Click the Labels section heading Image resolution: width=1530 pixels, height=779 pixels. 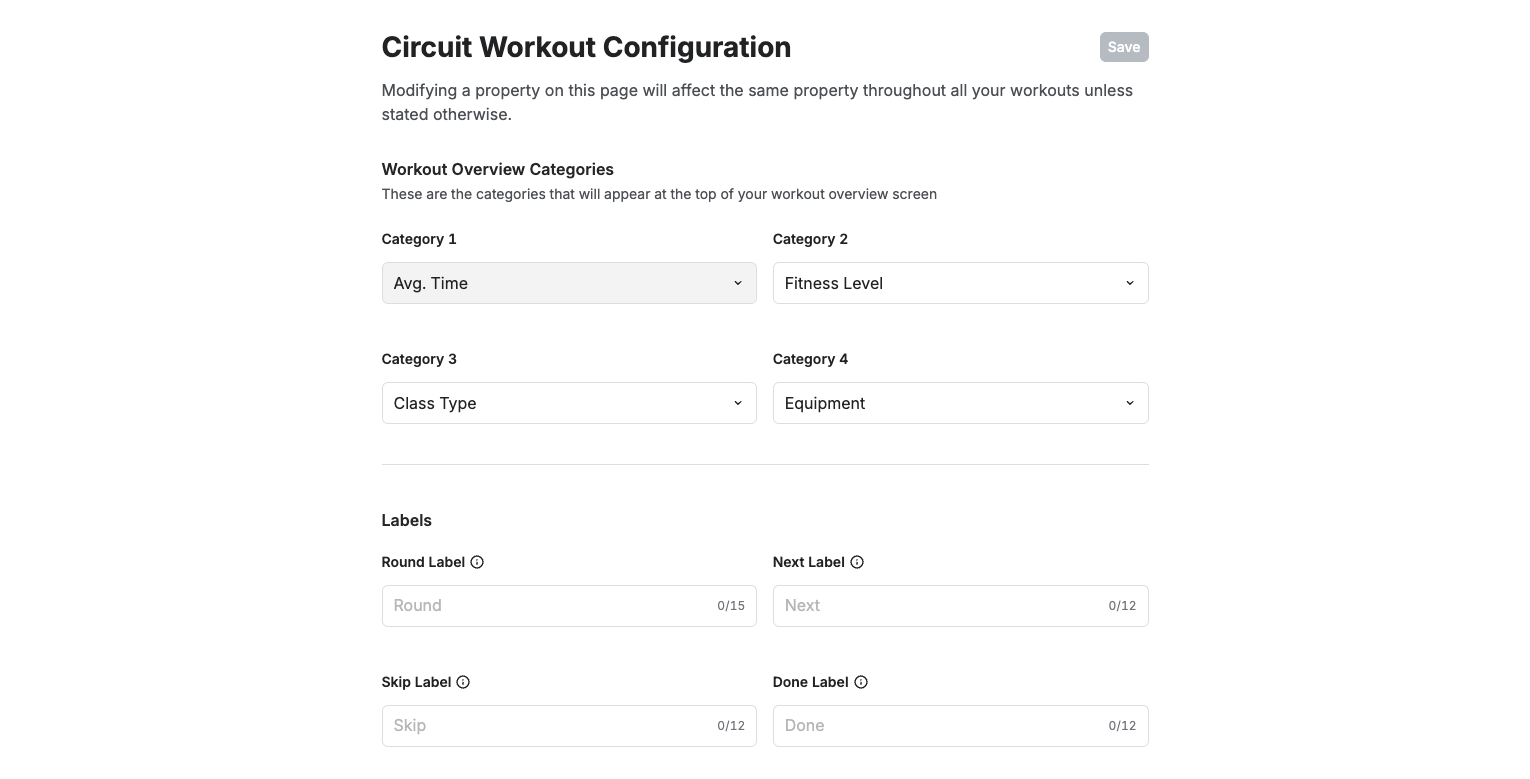point(407,520)
